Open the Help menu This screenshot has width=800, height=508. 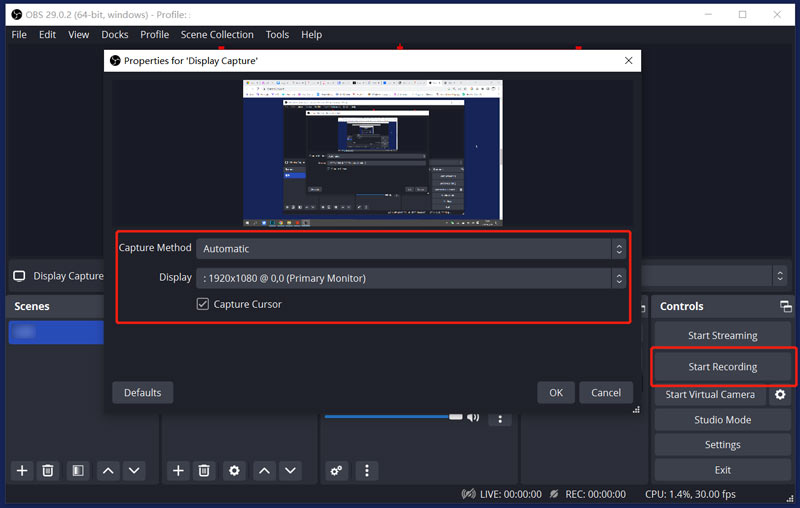pyautogui.click(x=311, y=34)
